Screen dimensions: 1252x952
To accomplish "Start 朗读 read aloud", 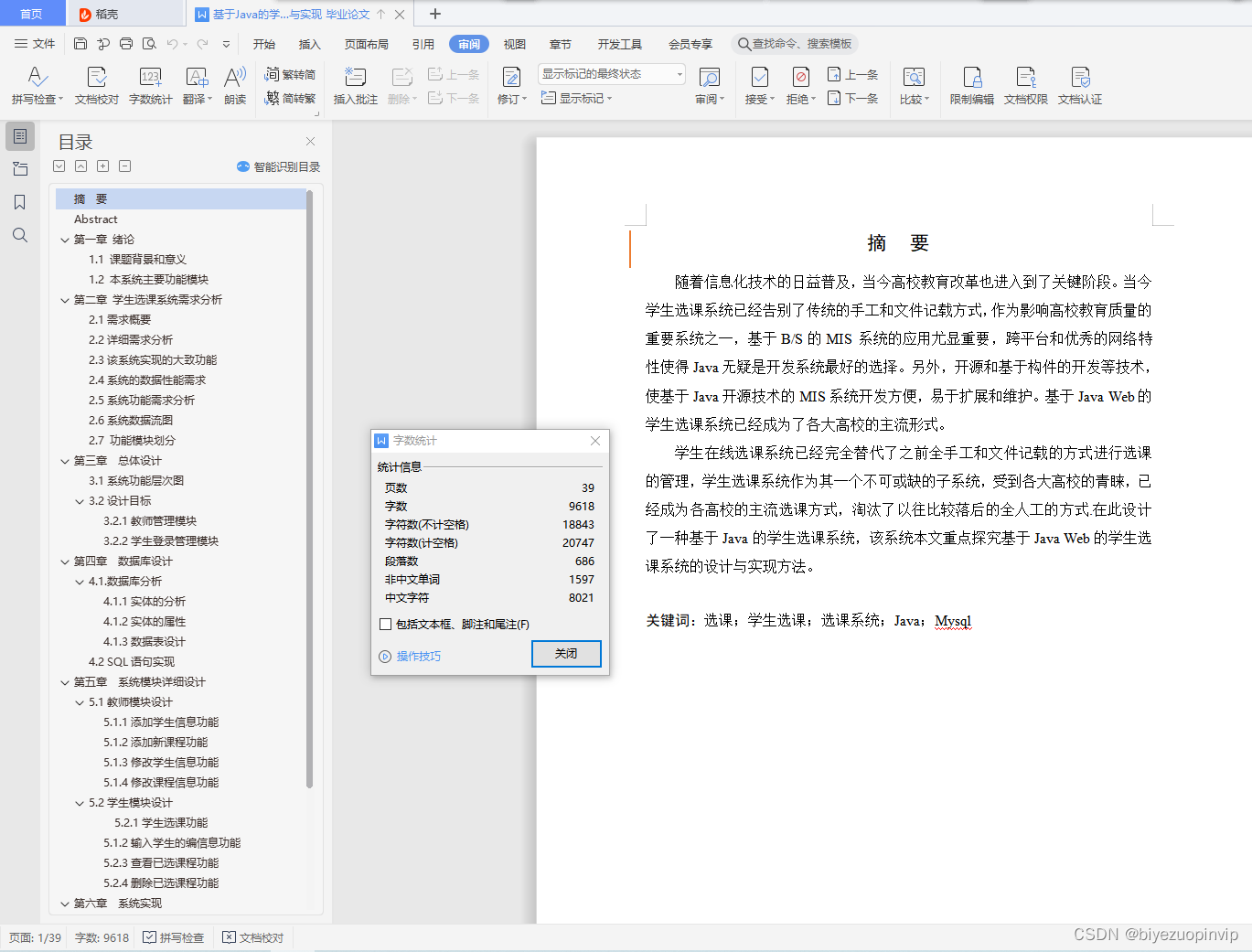I will pyautogui.click(x=233, y=85).
